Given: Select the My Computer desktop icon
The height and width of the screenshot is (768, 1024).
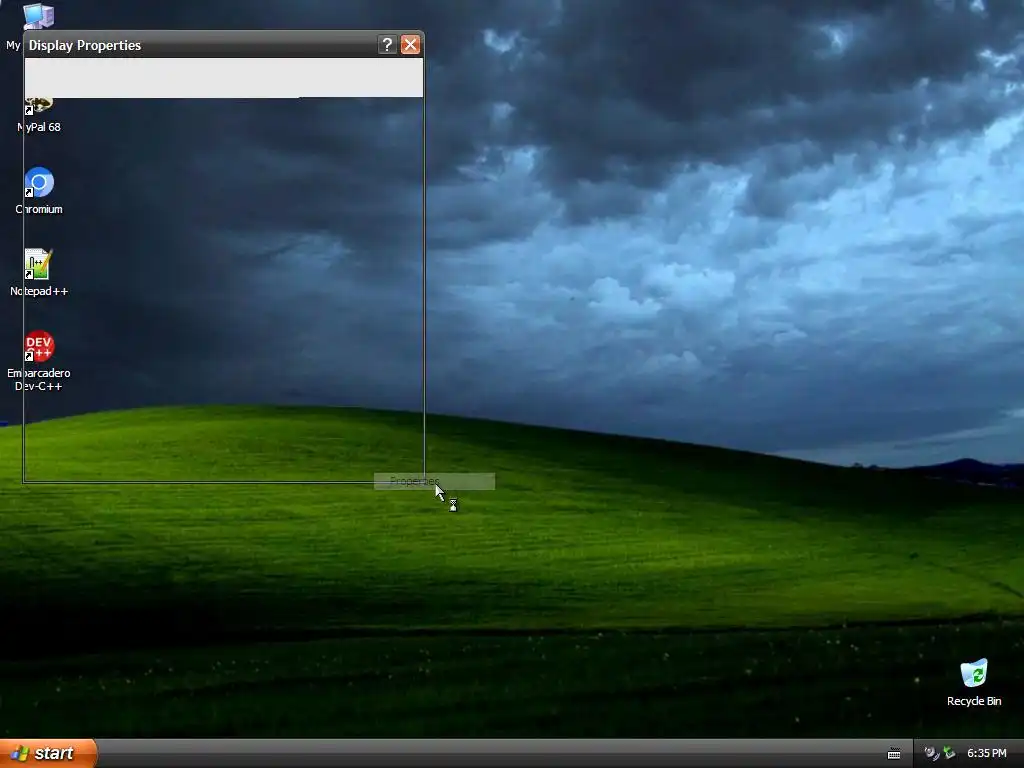Looking at the screenshot, I should (x=38, y=16).
